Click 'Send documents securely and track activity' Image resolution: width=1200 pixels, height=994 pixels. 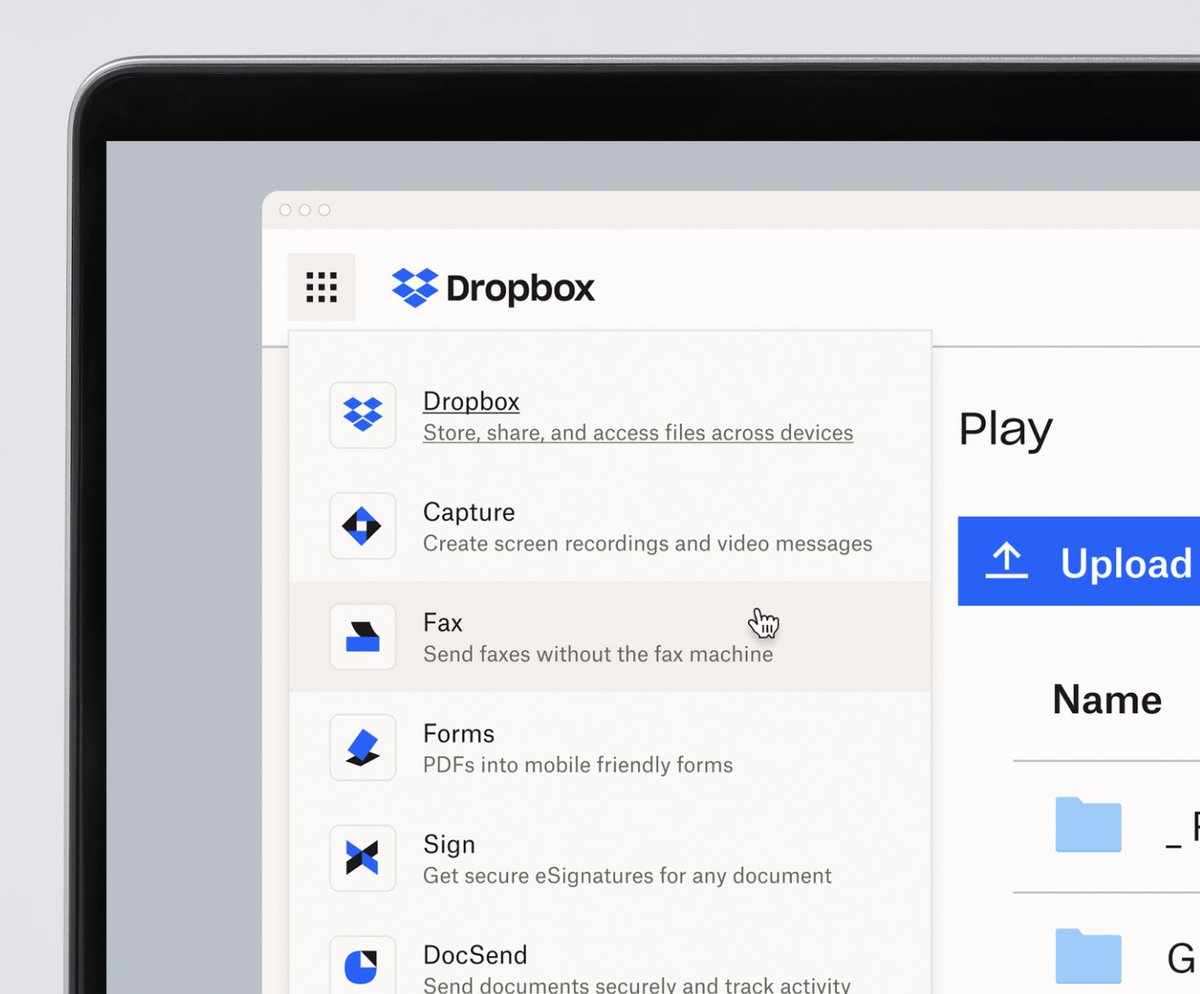tap(637, 984)
